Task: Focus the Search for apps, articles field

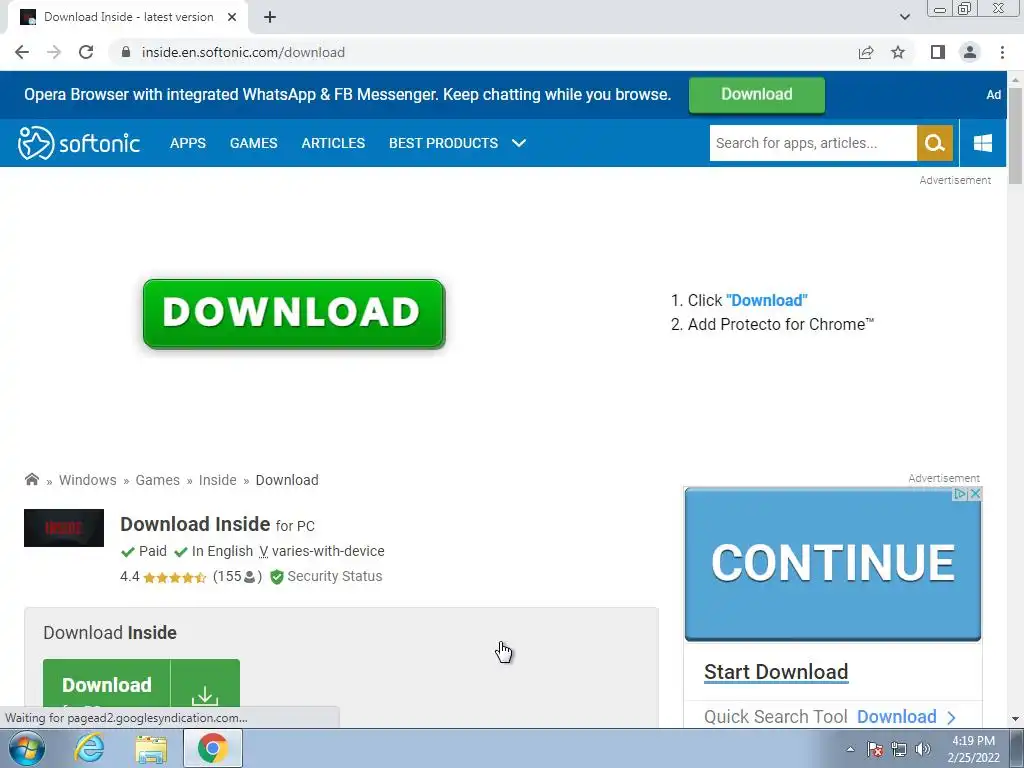Action: [813, 143]
